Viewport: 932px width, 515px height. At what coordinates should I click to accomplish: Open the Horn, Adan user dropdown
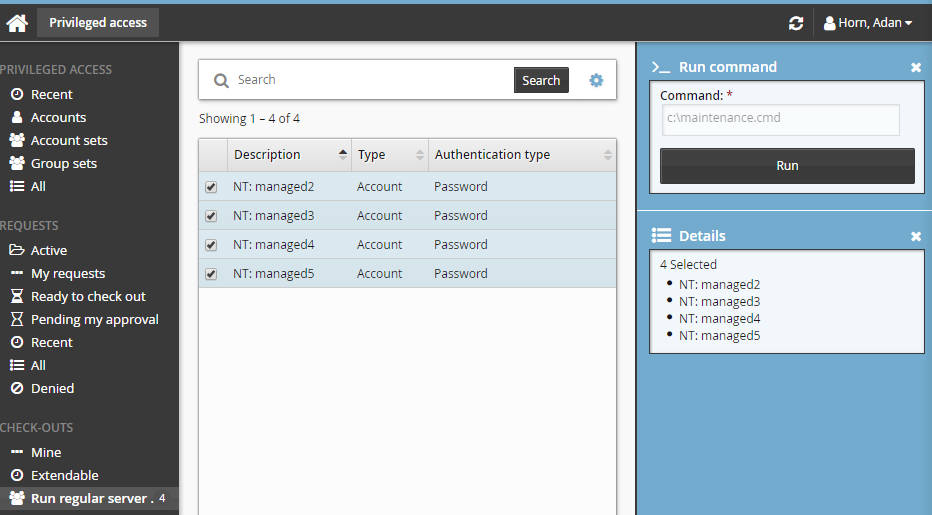867,22
